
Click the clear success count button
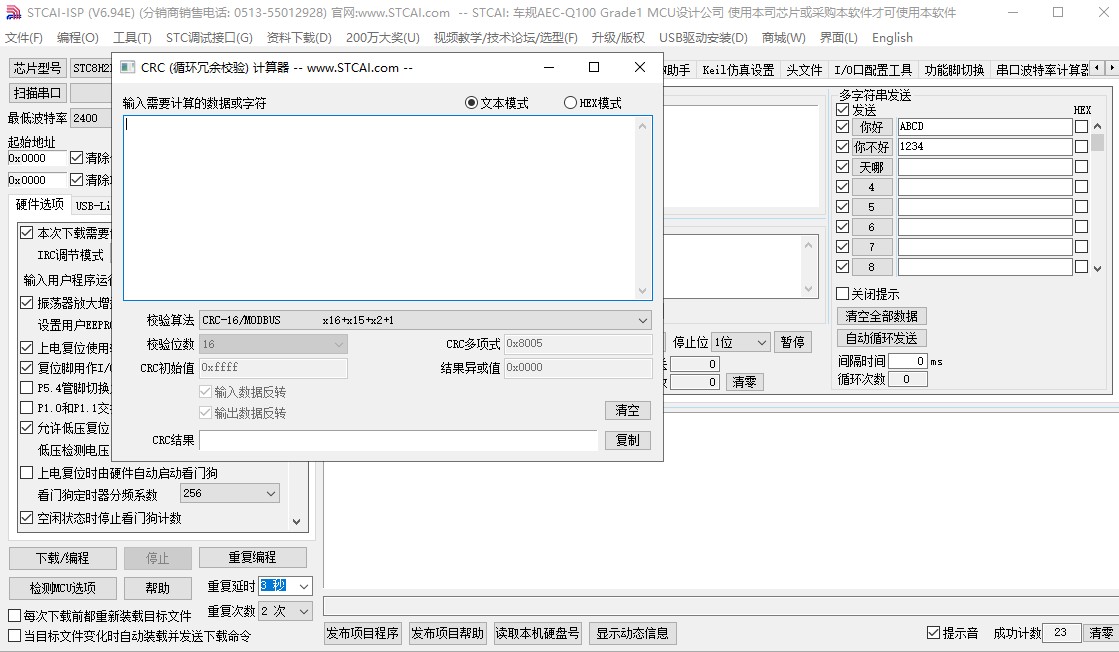tap(1100, 633)
